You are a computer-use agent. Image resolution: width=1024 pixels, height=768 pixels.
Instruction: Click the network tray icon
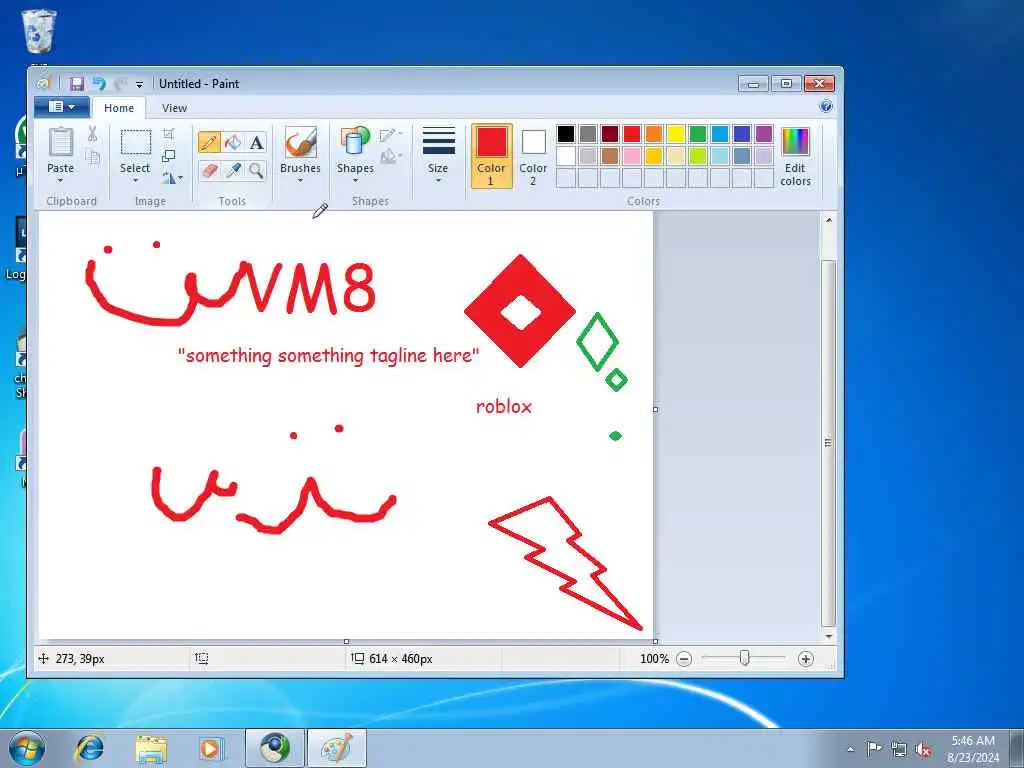(x=899, y=749)
